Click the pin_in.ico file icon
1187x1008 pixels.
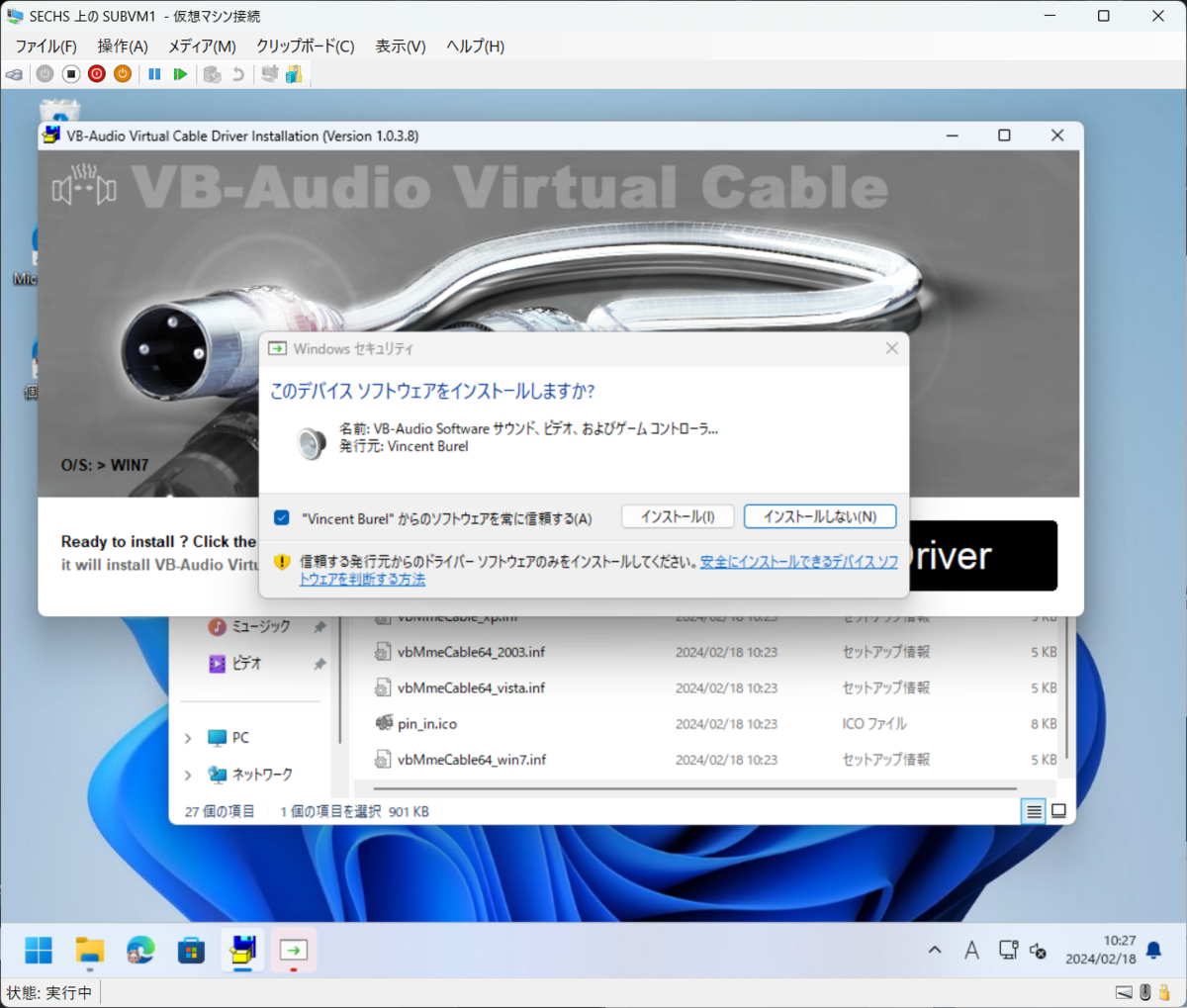coord(384,723)
